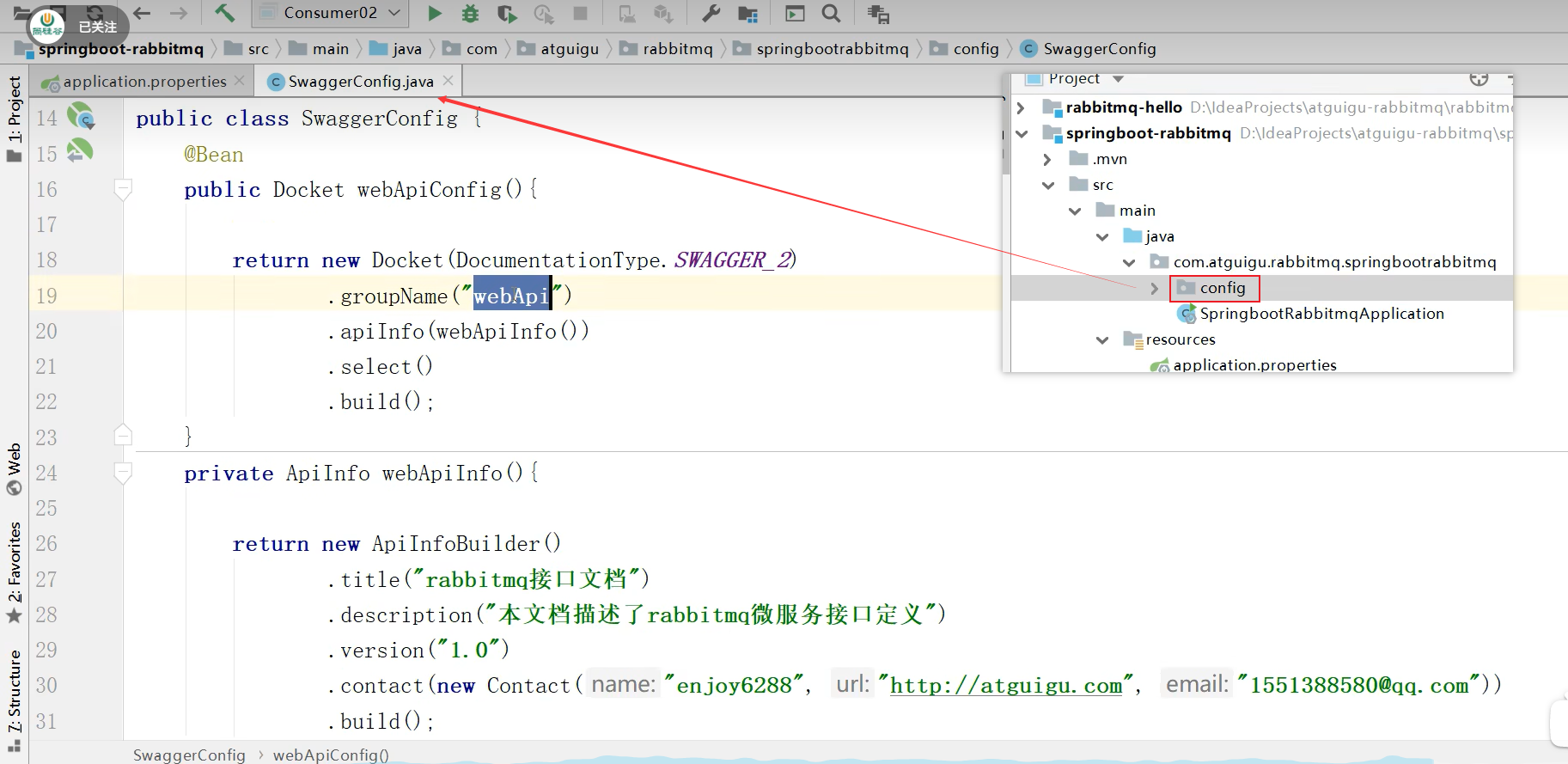
Task: Open the 2: Favorites tool window tab
Action: [14, 572]
